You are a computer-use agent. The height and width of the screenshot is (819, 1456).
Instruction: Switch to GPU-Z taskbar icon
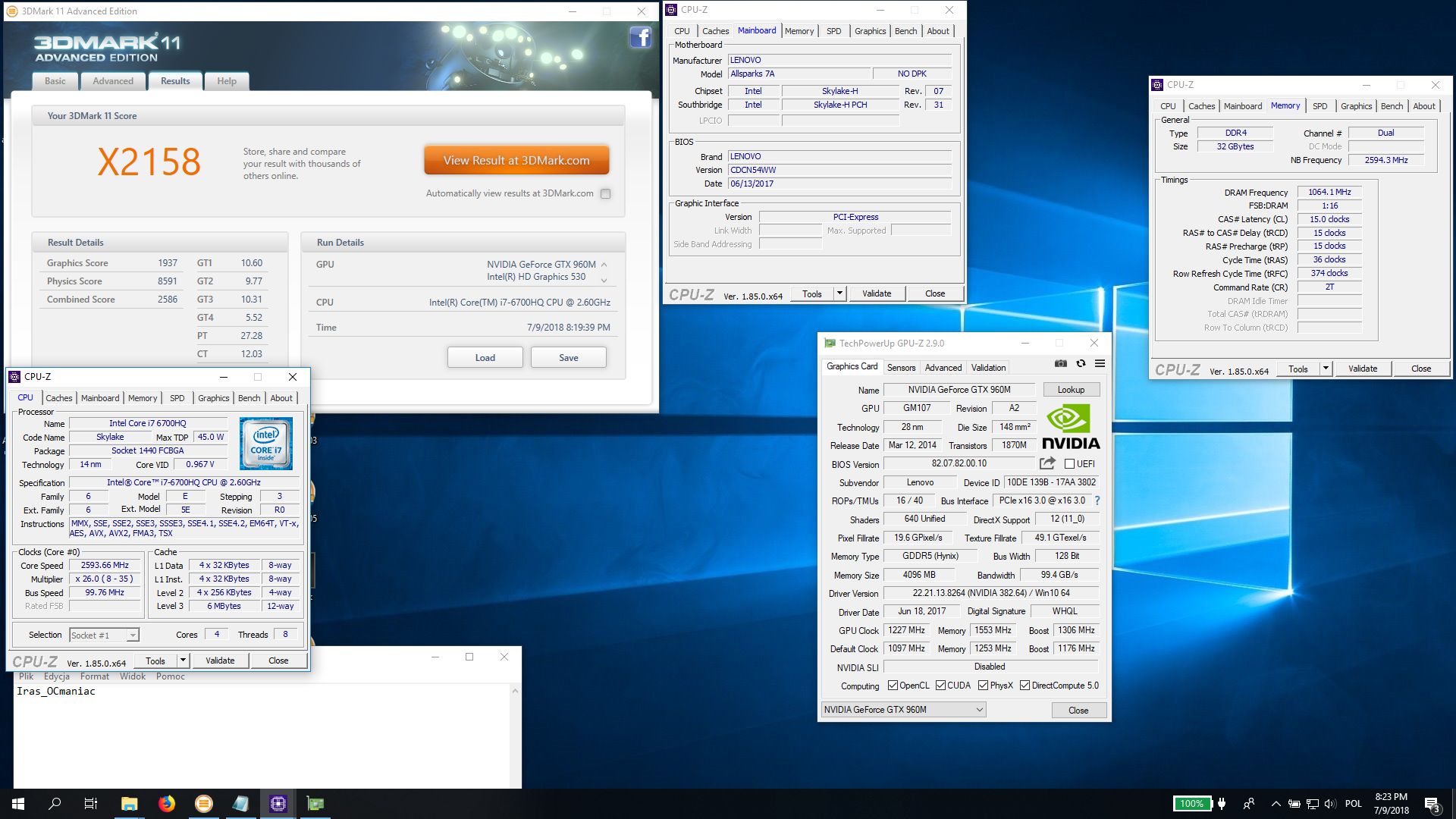315,804
